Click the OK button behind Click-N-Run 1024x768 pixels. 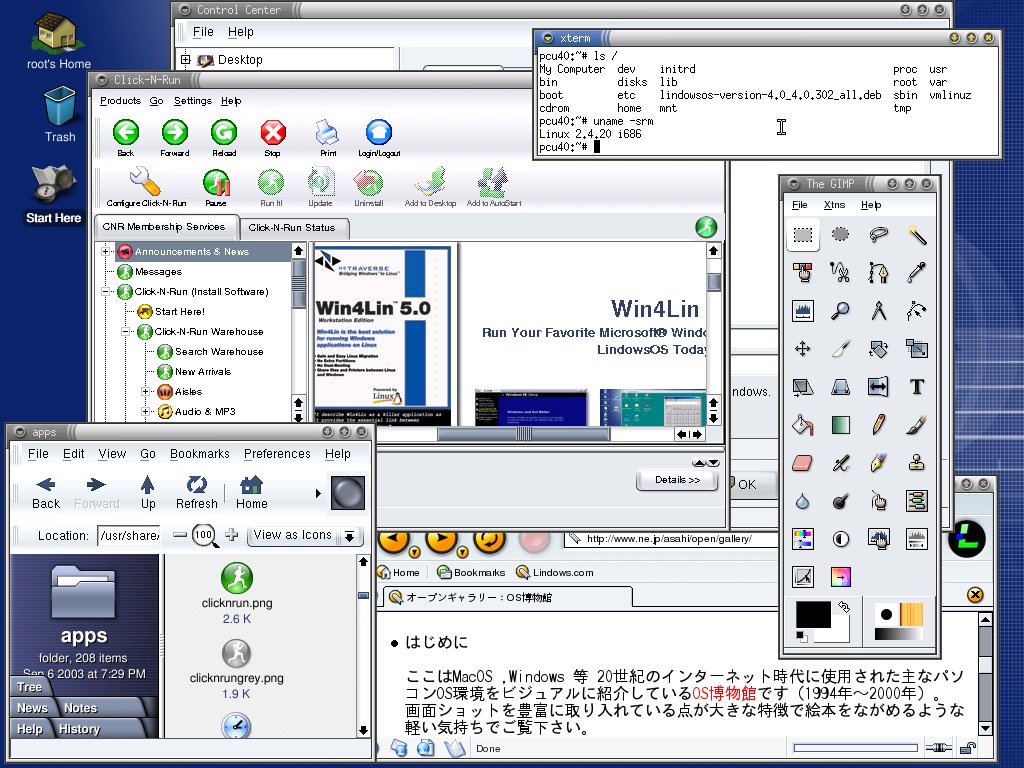point(746,484)
